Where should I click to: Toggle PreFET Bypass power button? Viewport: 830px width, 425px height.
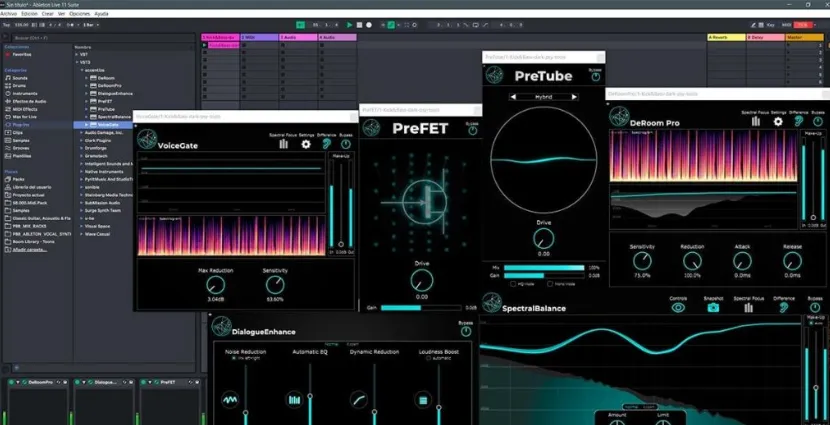(x=473, y=131)
